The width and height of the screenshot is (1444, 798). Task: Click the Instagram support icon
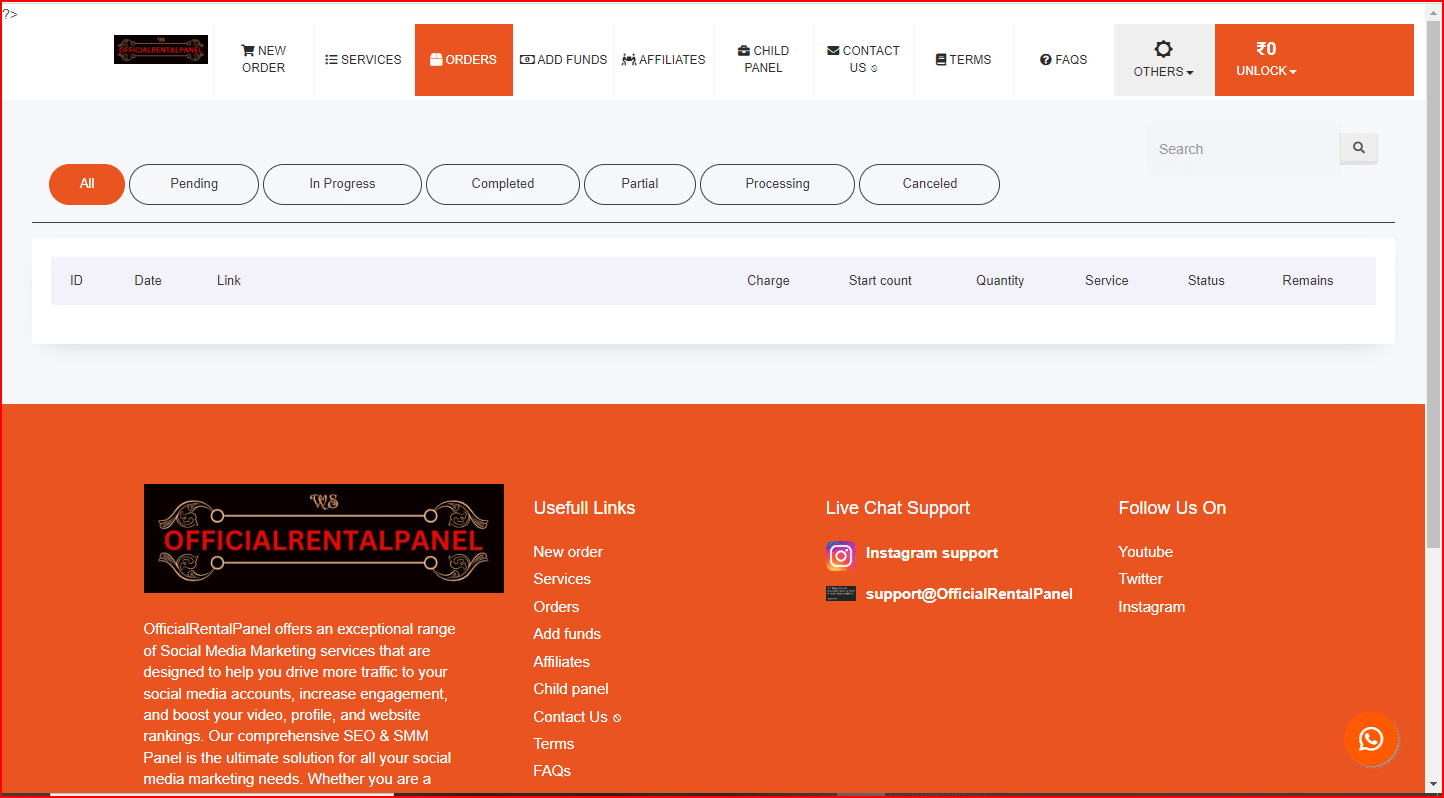point(840,555)
